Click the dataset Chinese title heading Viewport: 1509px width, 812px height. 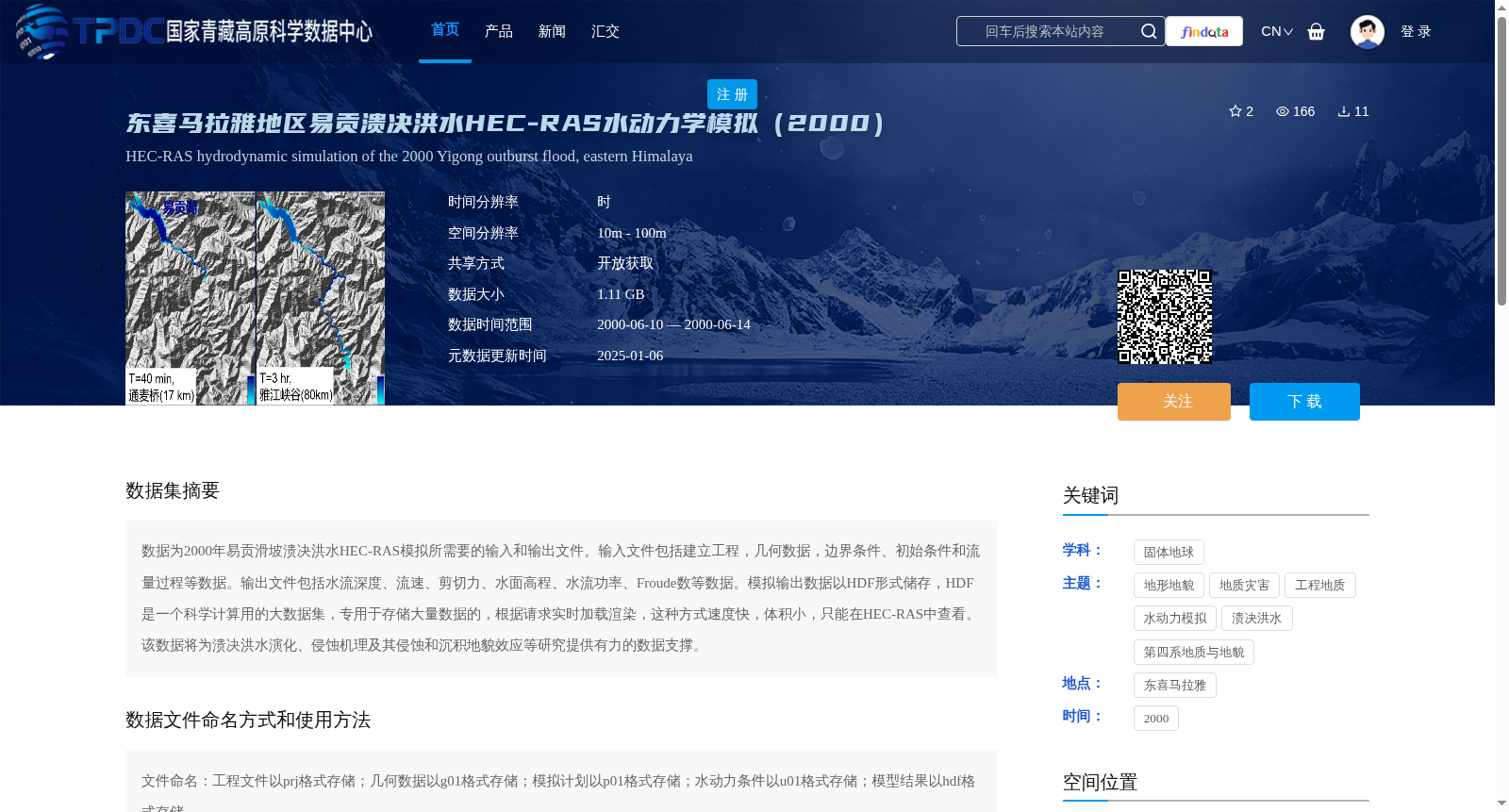(506, 124)
